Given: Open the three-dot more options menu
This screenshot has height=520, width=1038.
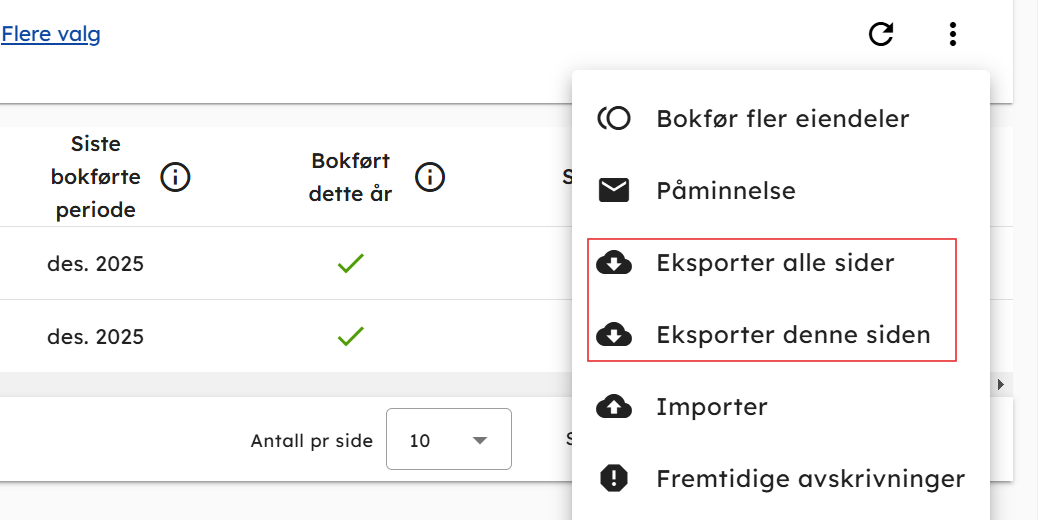Looking at the screenshot, I should (x=952, y=35).
